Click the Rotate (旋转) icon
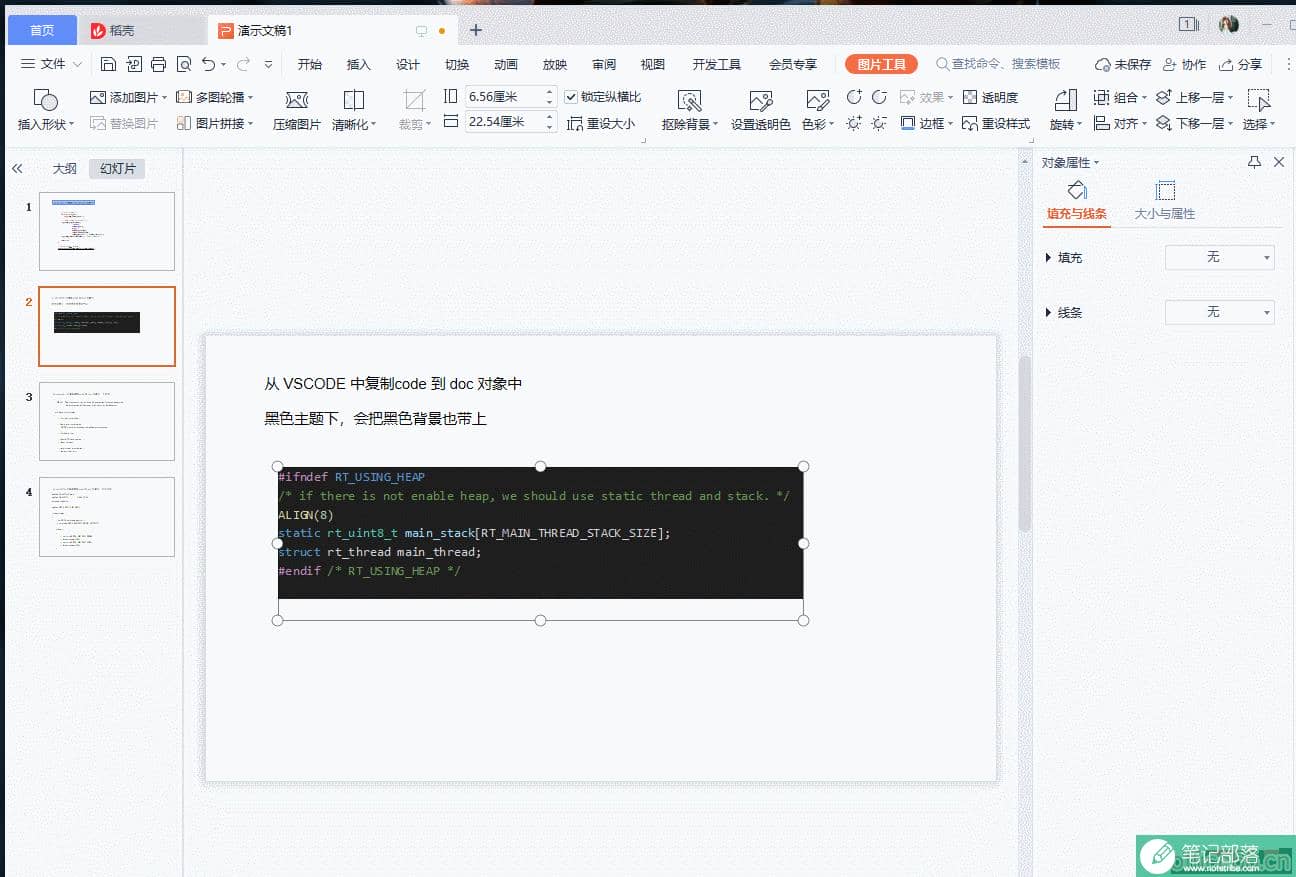Viewport: 1296px width, 877px height. (x=1066, y=100)
